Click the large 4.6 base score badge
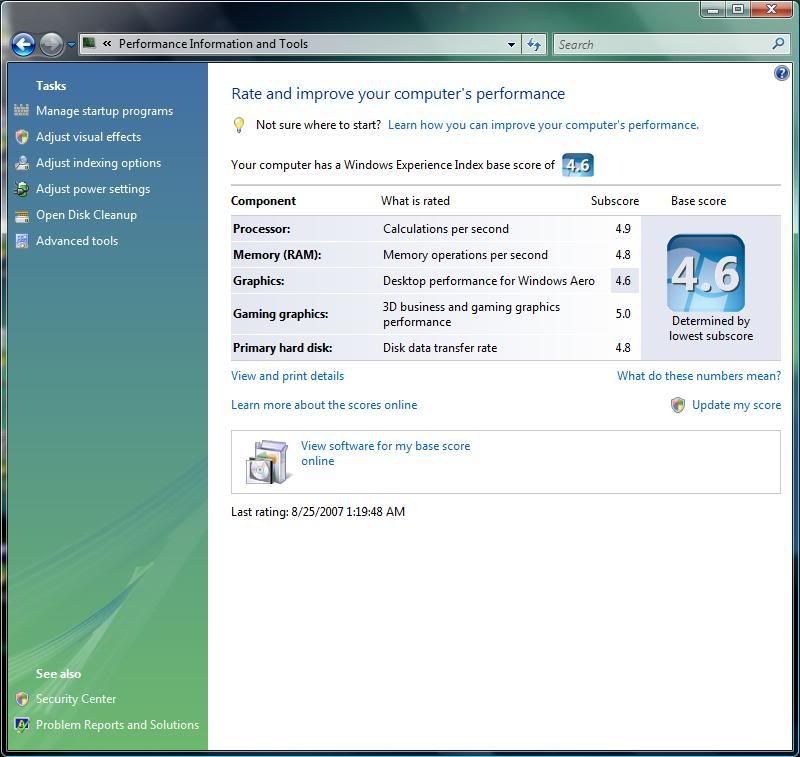 tap(706, 273)
